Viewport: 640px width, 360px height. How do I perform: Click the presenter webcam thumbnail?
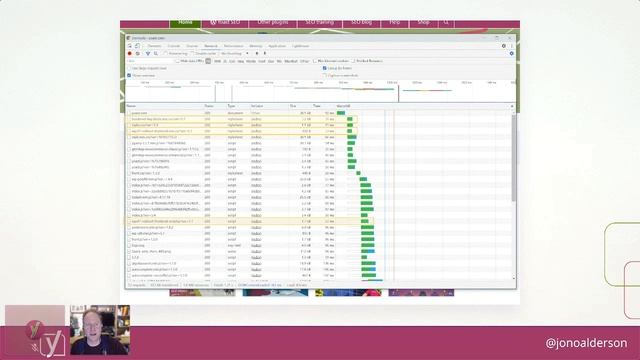pos(100,329)
